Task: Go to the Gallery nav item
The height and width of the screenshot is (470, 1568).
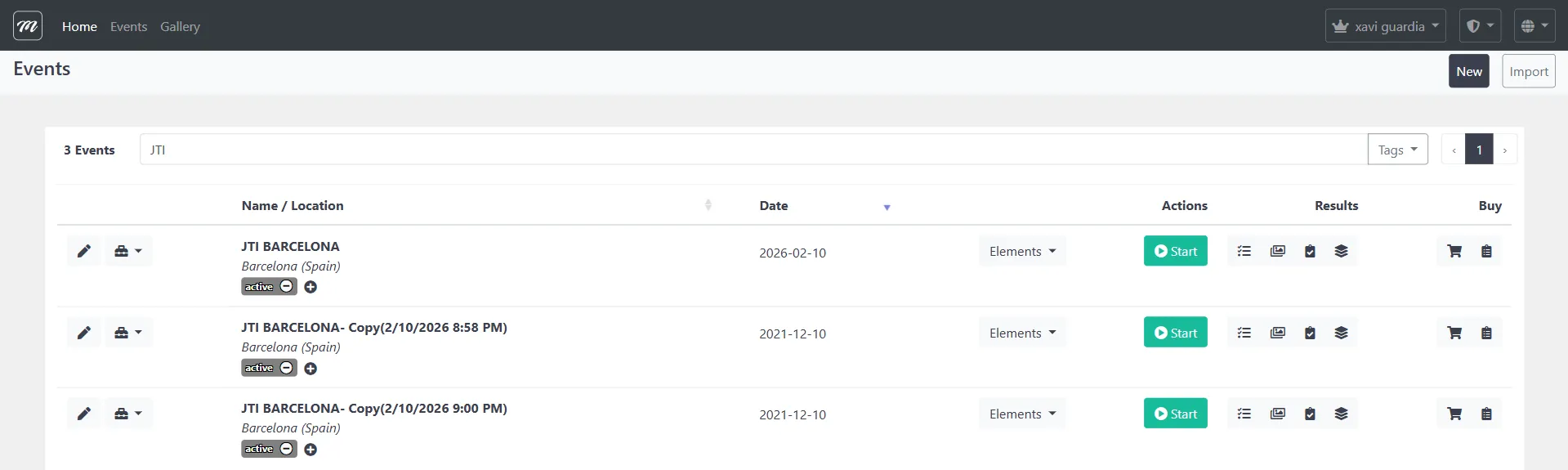Action: coord(180,26)
